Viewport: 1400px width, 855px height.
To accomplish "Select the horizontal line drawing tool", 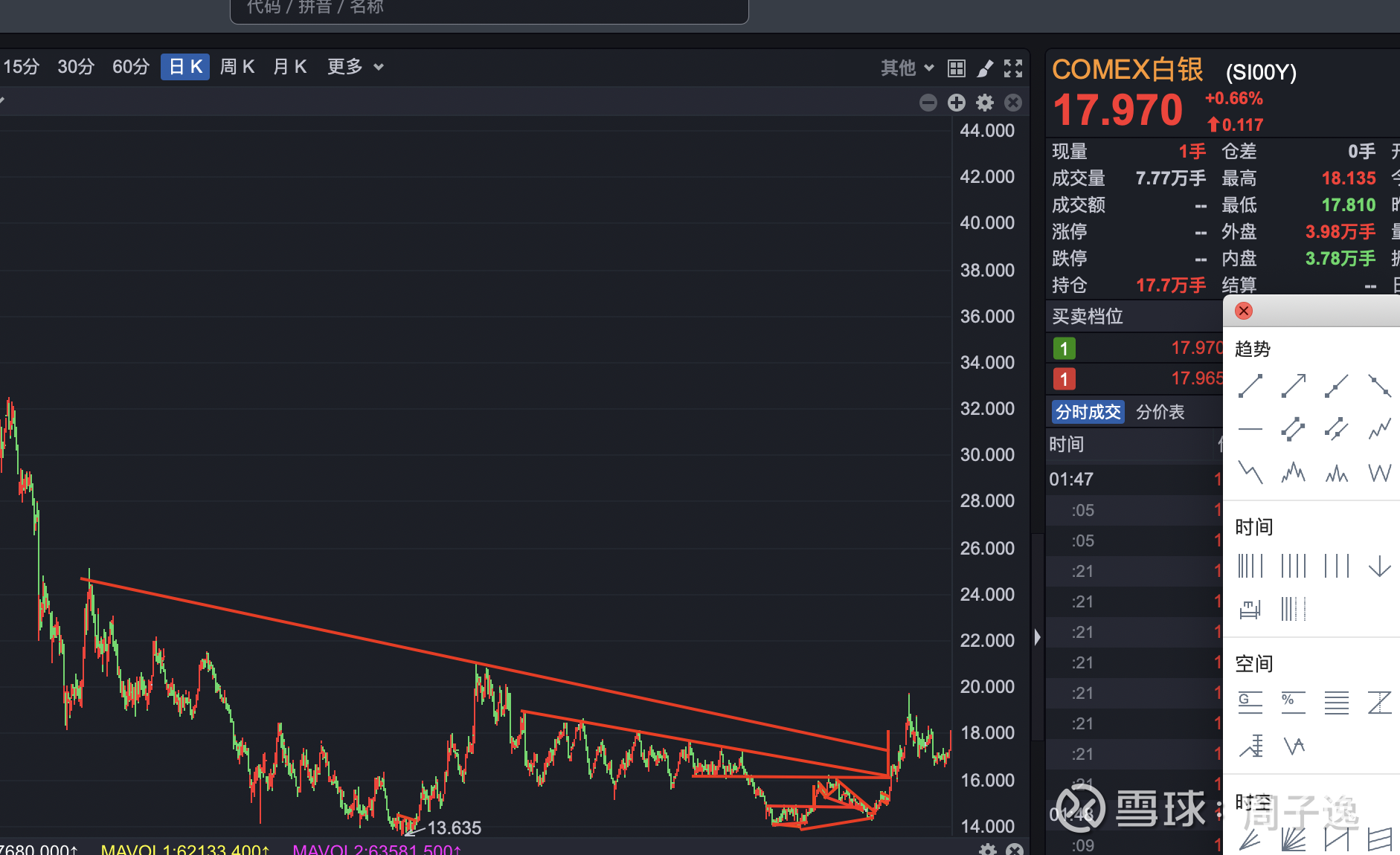I will [x=1250, y=429].
